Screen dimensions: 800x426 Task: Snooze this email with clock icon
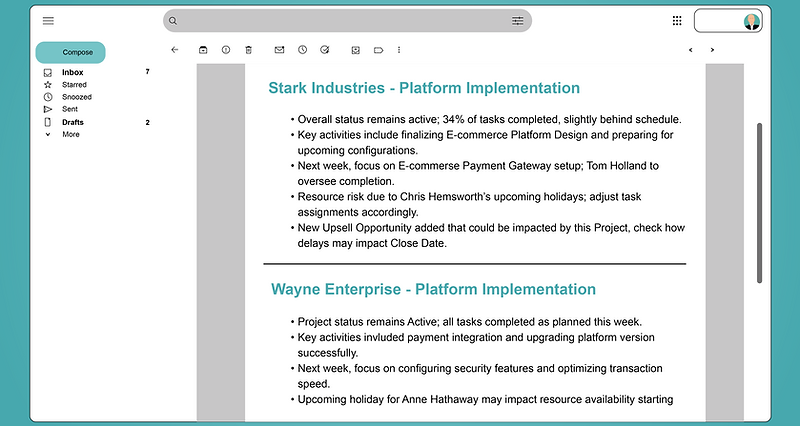pyautogui.click(x=303, y=49)
